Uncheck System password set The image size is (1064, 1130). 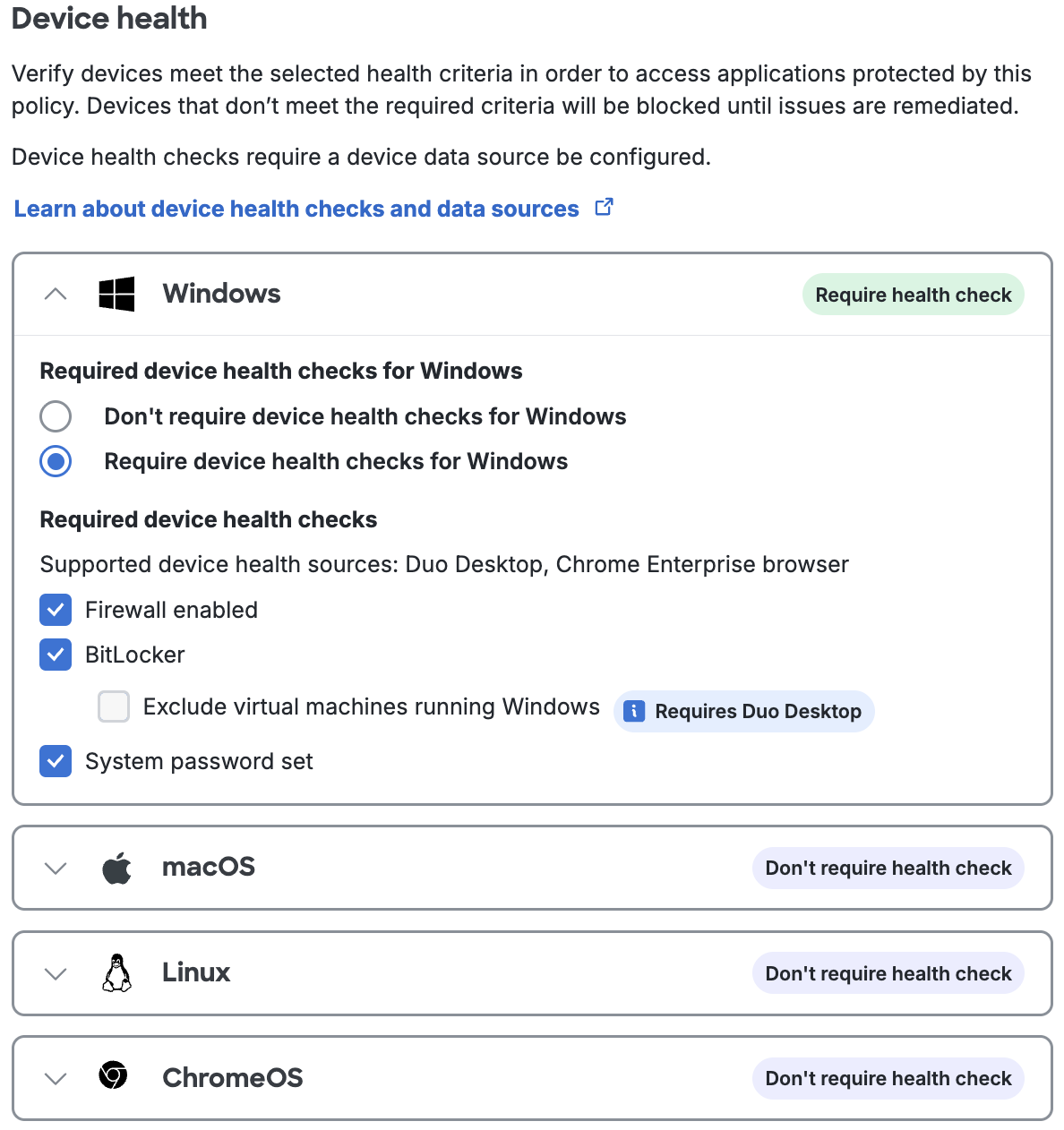[x=56, y=761]
